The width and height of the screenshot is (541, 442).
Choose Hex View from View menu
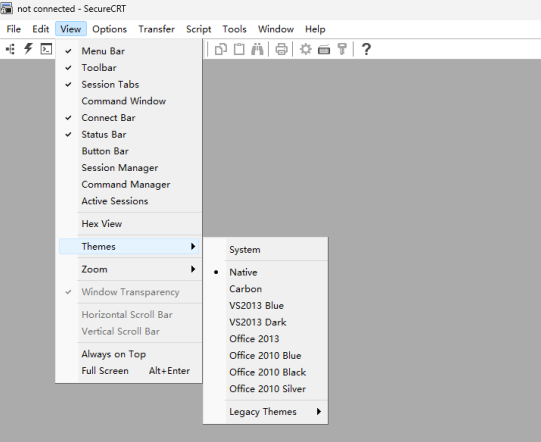click(128, 224)
